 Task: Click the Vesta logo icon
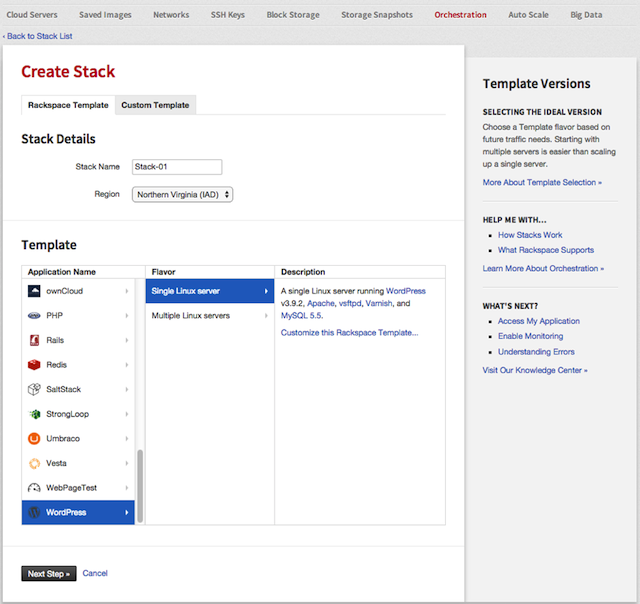(x=34, y=463)
